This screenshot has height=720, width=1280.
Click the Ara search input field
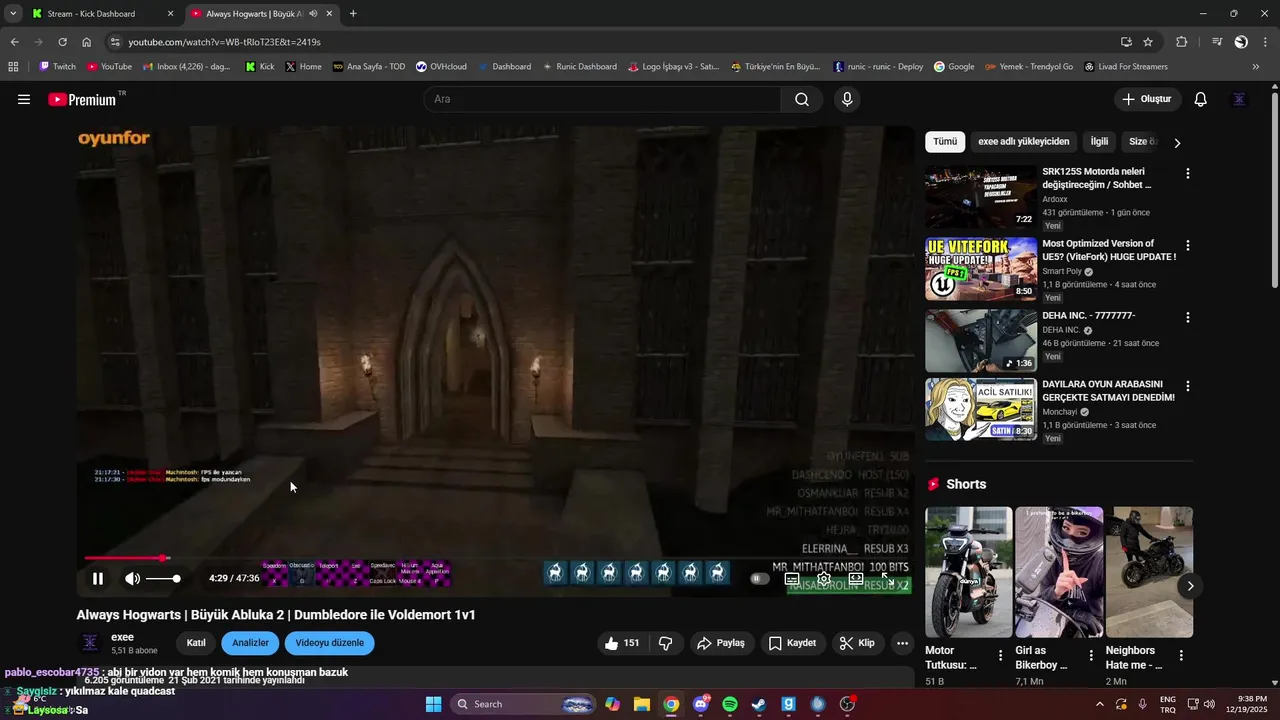click(602, 99)
